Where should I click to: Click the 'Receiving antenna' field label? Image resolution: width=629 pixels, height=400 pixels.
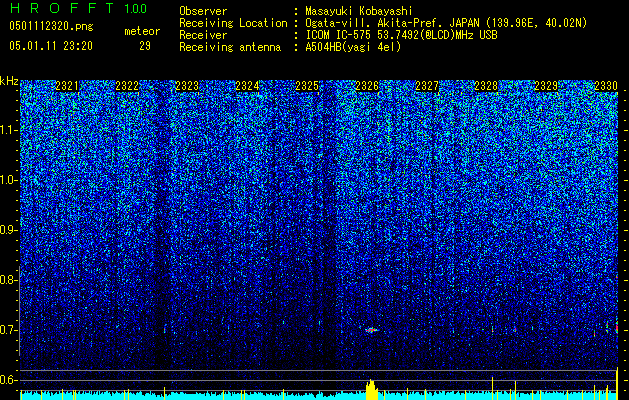pyautogui.click(x=230, y=47)
